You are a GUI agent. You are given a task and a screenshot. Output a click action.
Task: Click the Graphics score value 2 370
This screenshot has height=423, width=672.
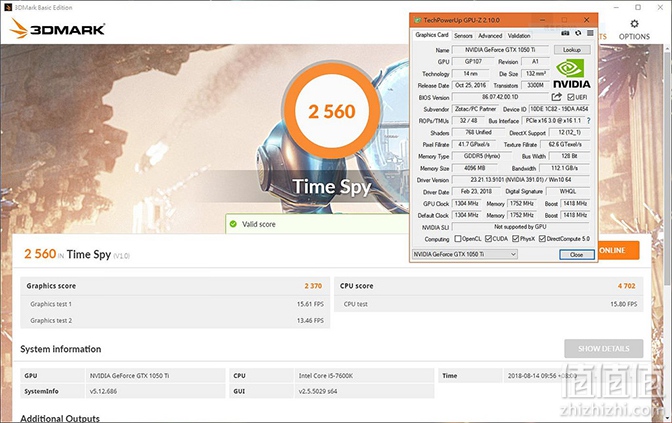[x=313, y=286]
